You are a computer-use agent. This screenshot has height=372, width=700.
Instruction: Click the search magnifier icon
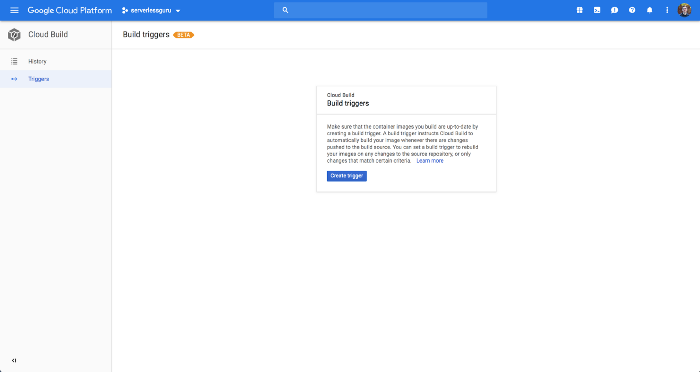286,10
